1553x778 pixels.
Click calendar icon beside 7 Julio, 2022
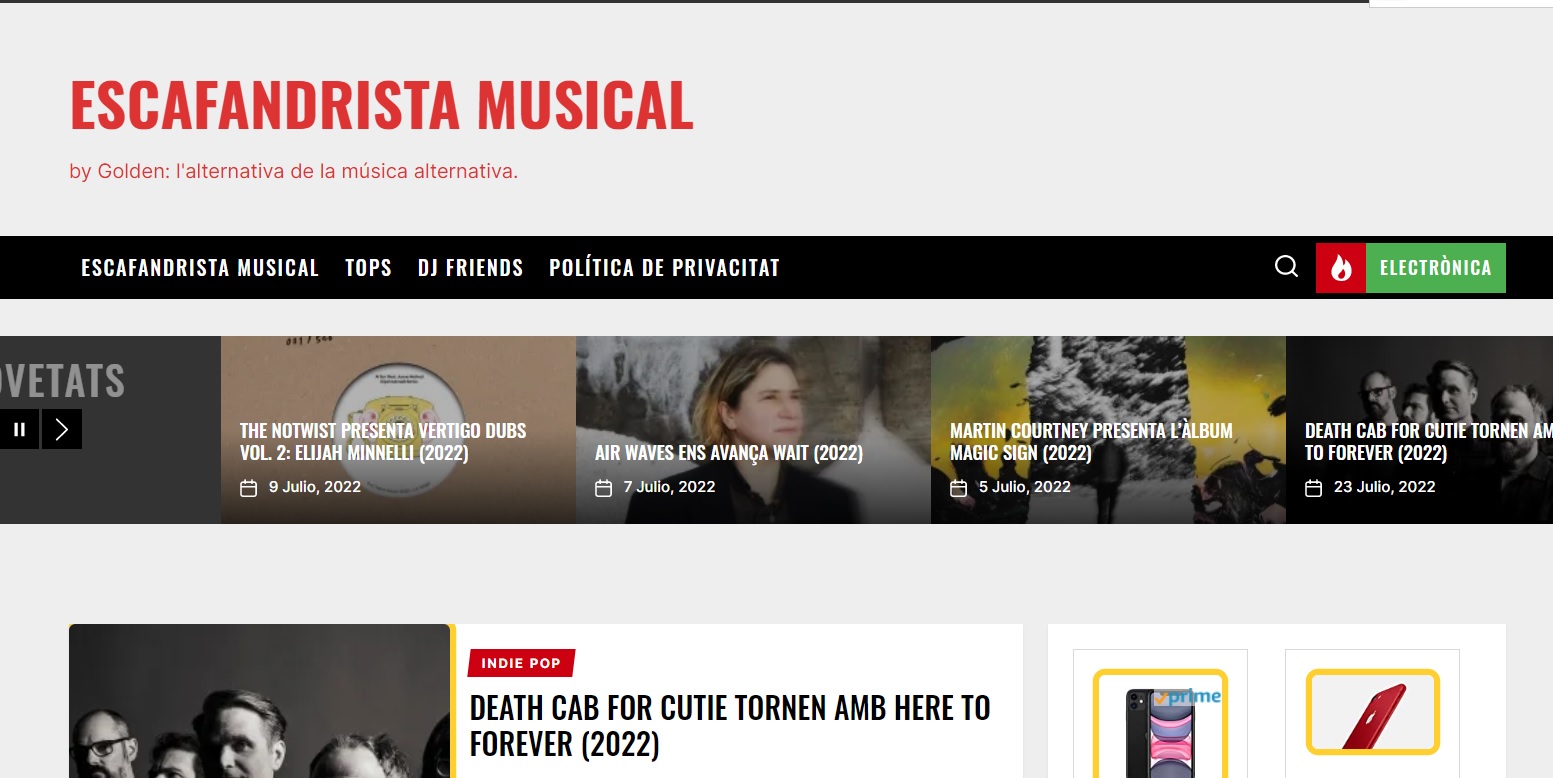coord(603,488)
